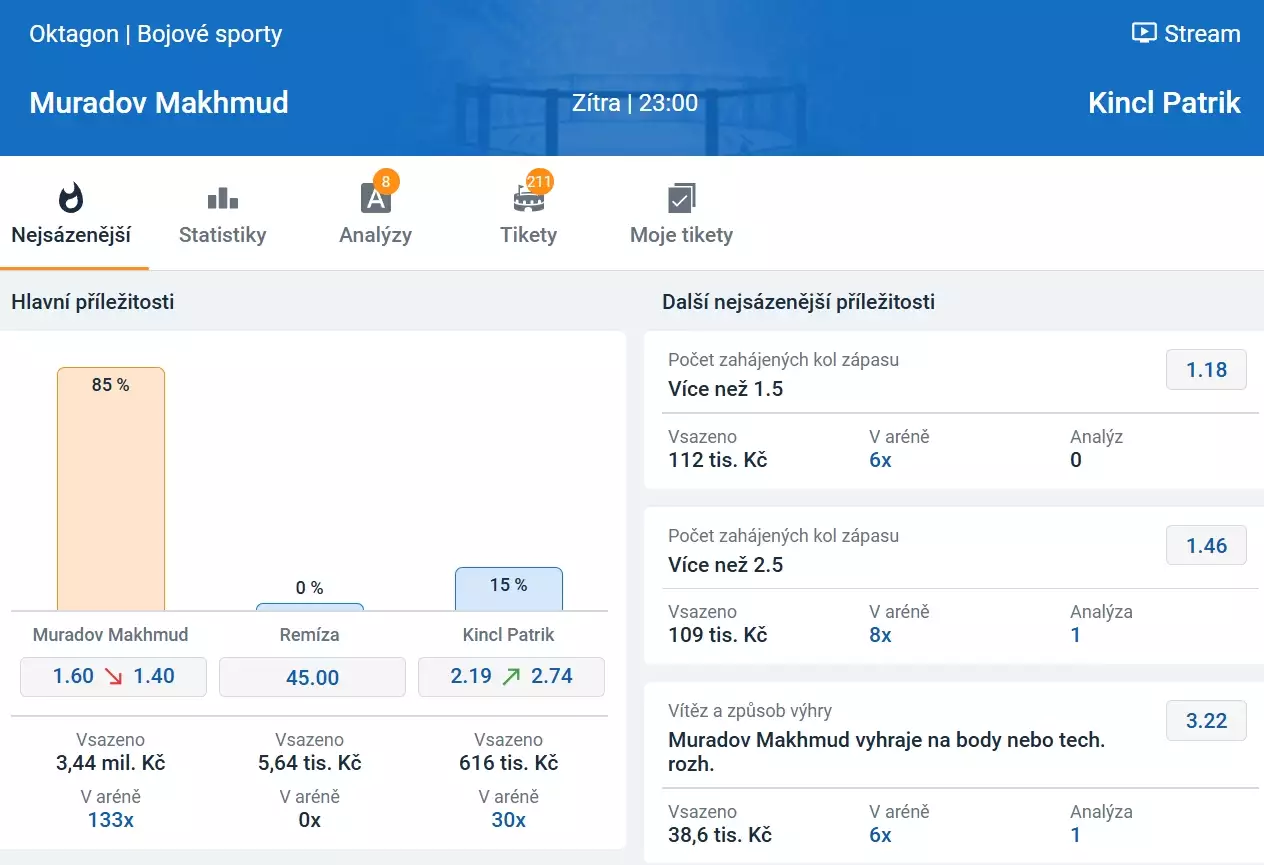The image size is (1264, 865).
Task: Select odds 3.22 for Muradov on points
Action: pos(1206,720)
